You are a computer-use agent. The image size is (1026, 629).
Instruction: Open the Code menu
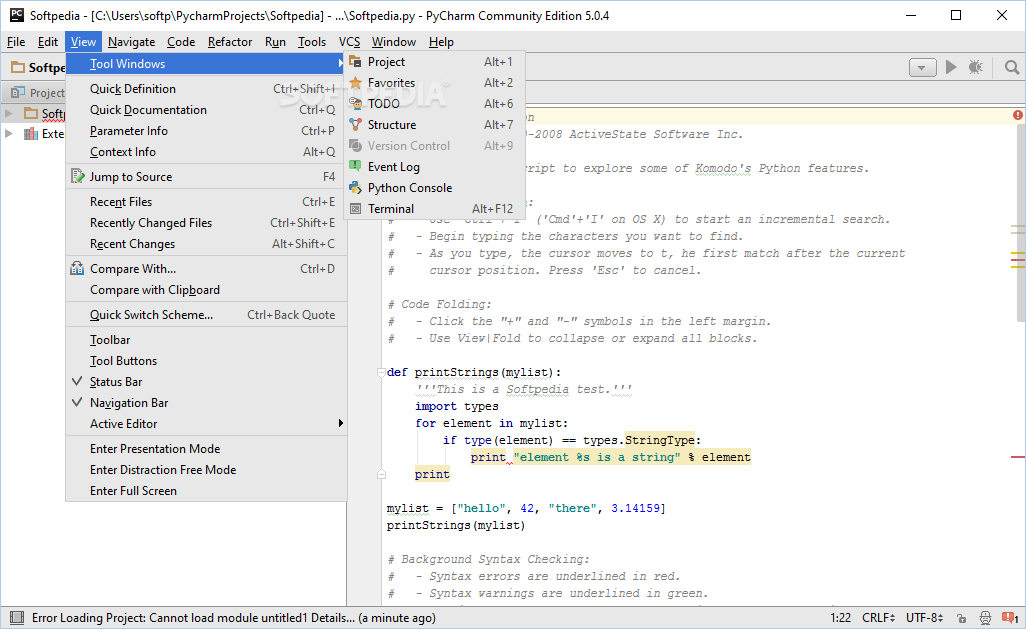pos(181,42)
